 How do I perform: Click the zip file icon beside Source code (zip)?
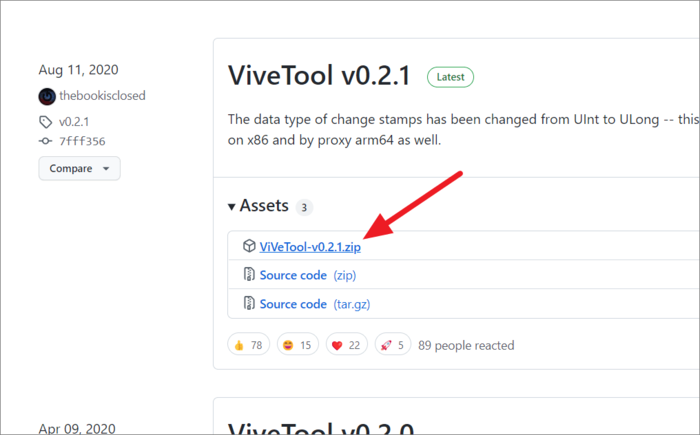(249, 274)
